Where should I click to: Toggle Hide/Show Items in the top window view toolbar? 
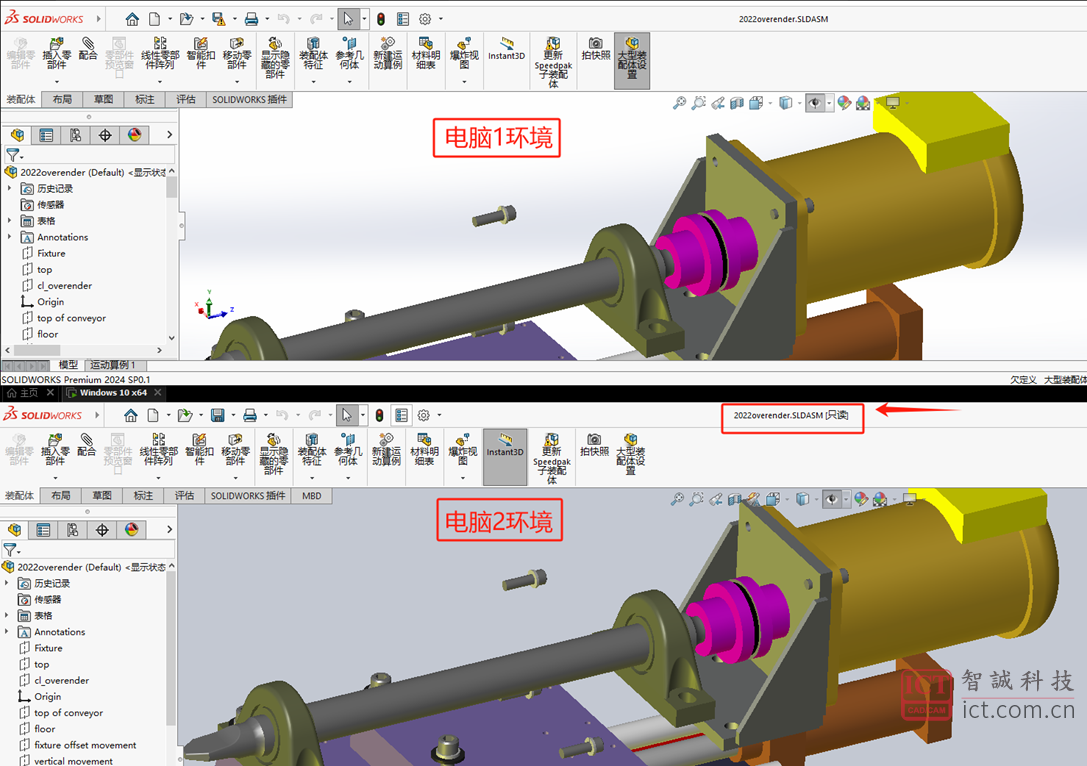coord(815,103)
